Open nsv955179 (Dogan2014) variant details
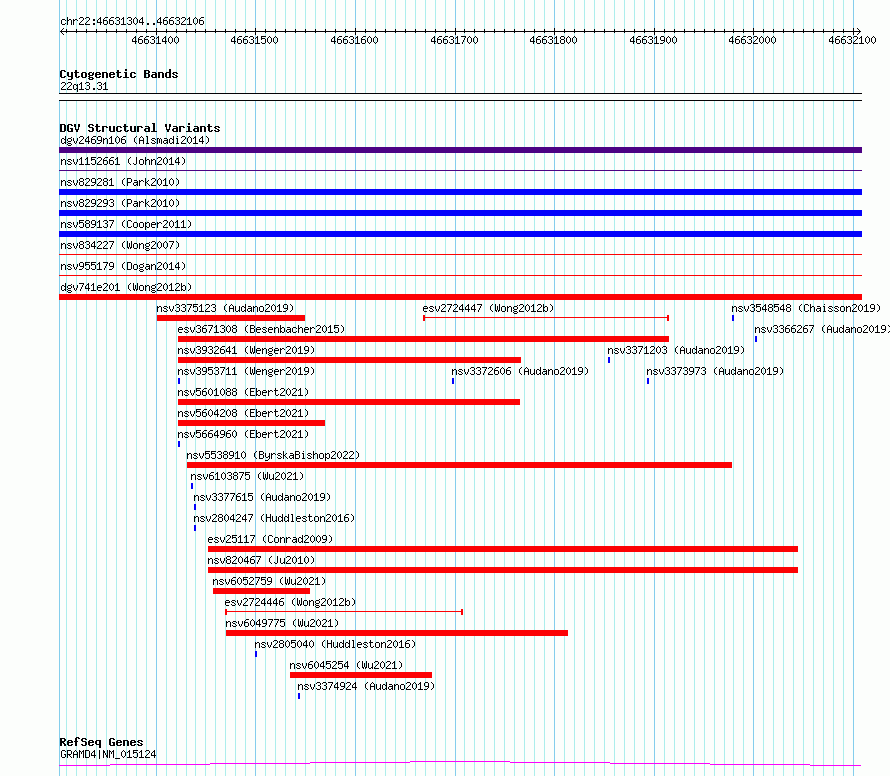Viewport: 890px width, 776px height. (x=123, y=266)
